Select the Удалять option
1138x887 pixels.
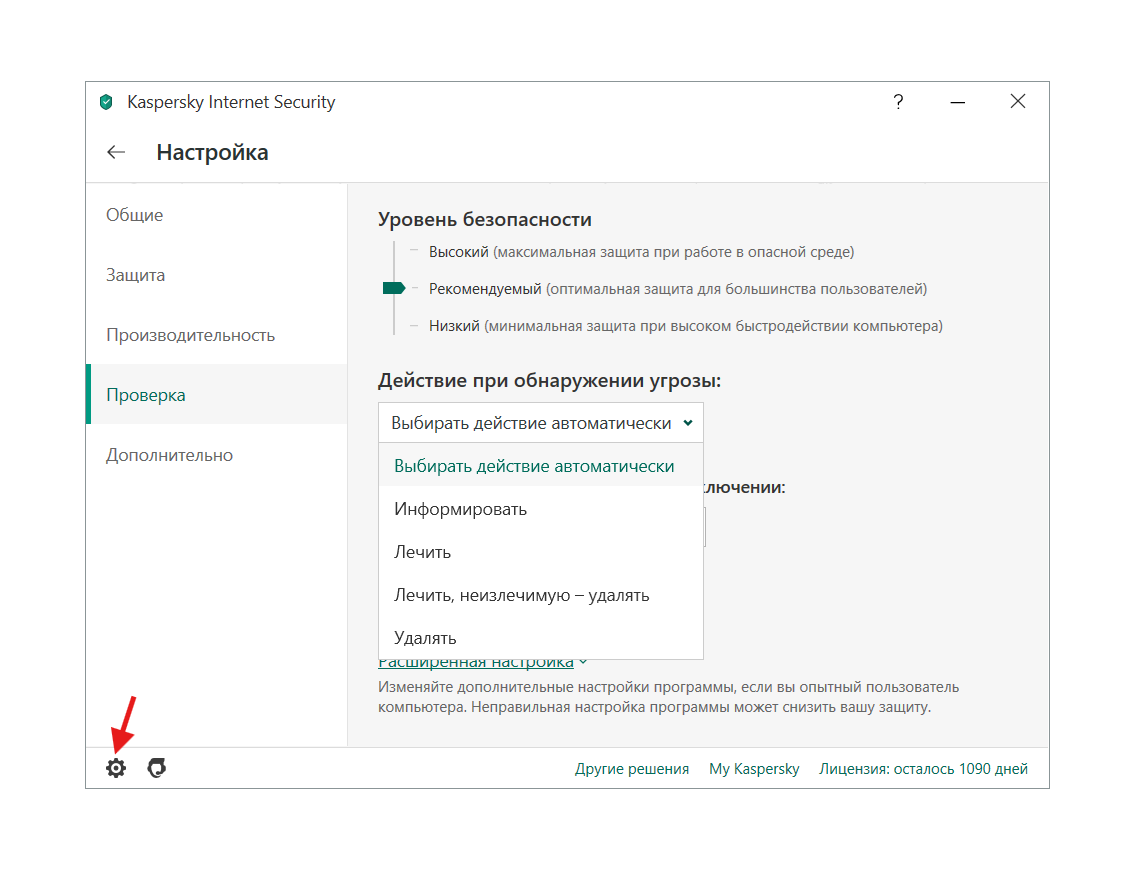pos(541,638)
